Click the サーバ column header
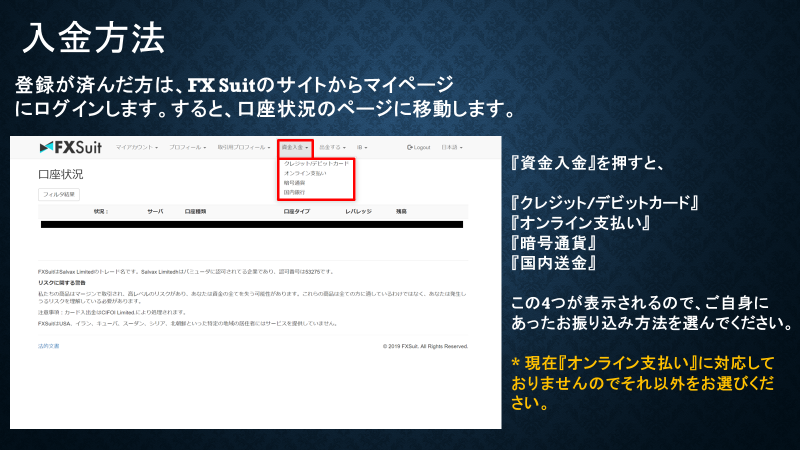 point(155,211)
